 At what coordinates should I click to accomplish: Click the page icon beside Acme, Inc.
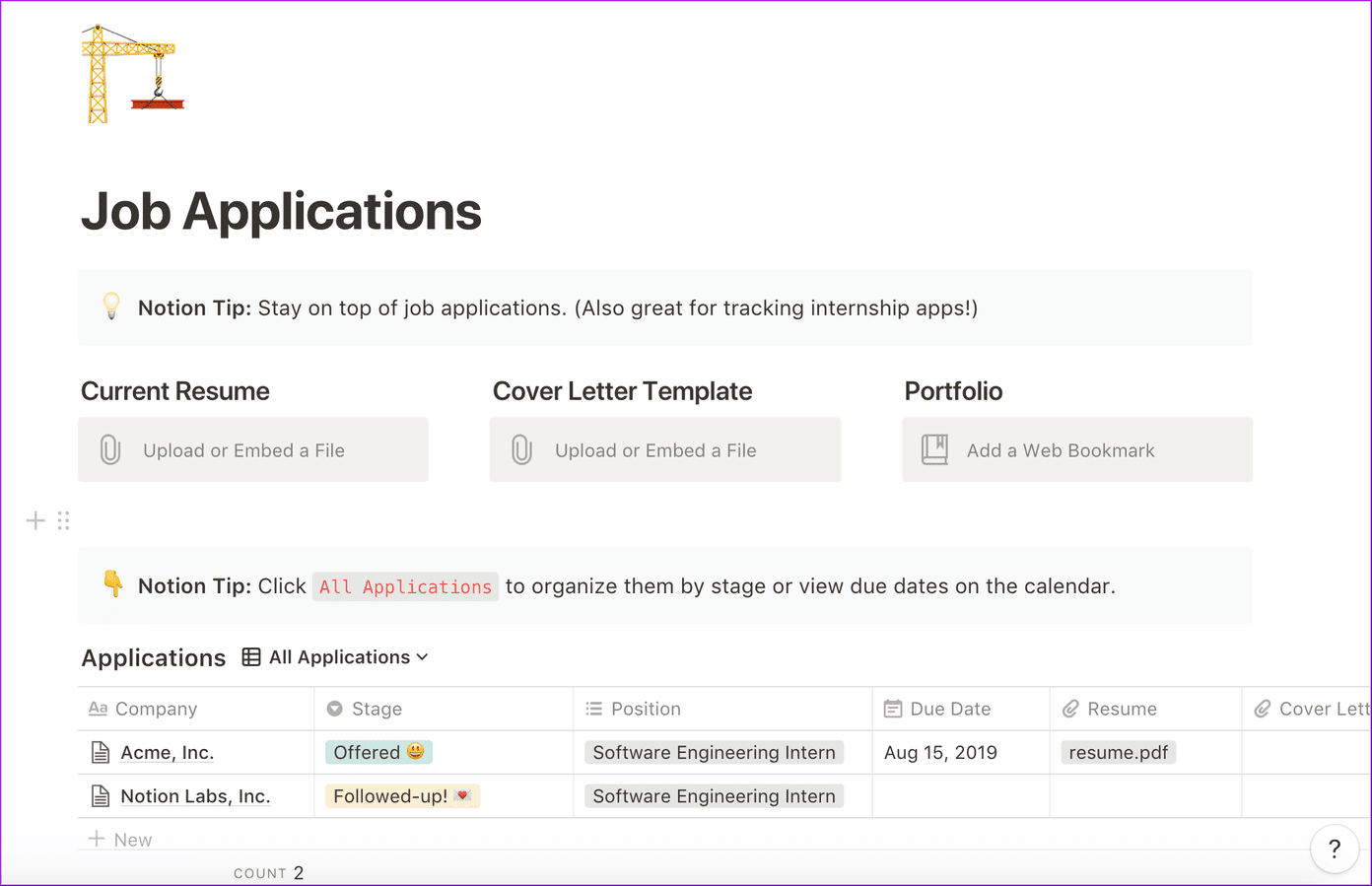[x=100, y=753]
